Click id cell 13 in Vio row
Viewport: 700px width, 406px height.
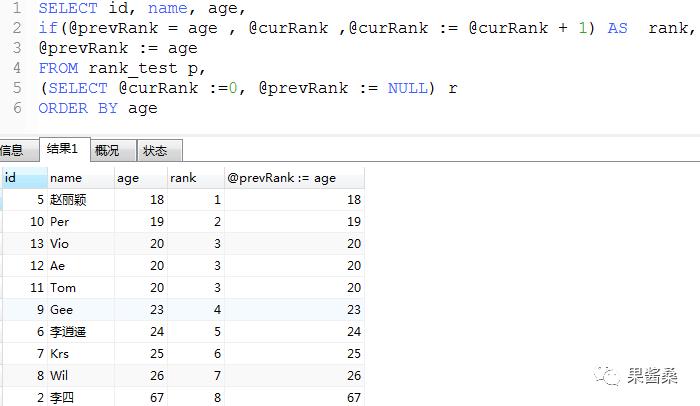tap(25, 243)
